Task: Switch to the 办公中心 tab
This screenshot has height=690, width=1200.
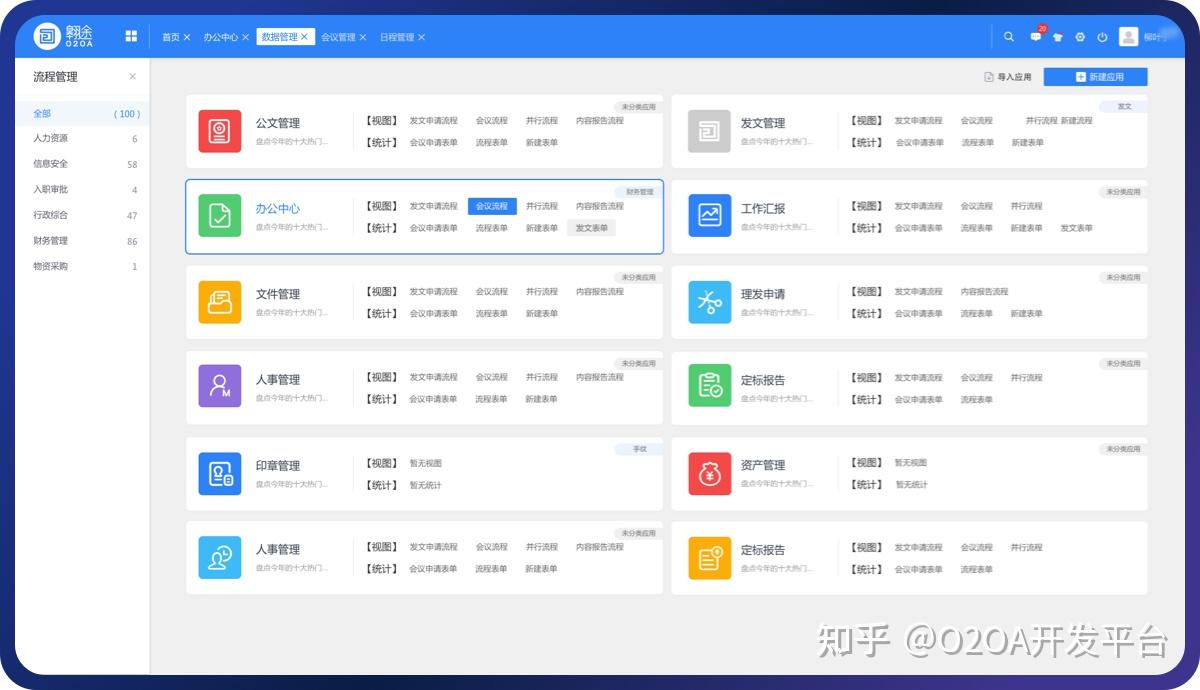Action: click(x=221, y=37)
